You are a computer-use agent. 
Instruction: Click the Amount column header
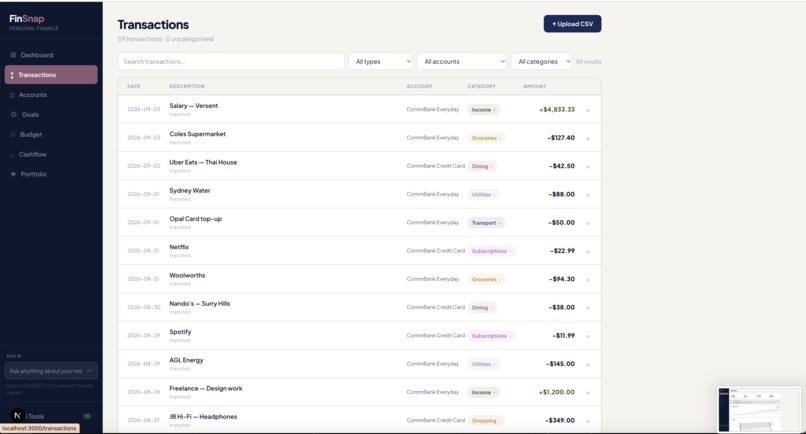pos(535,86)
